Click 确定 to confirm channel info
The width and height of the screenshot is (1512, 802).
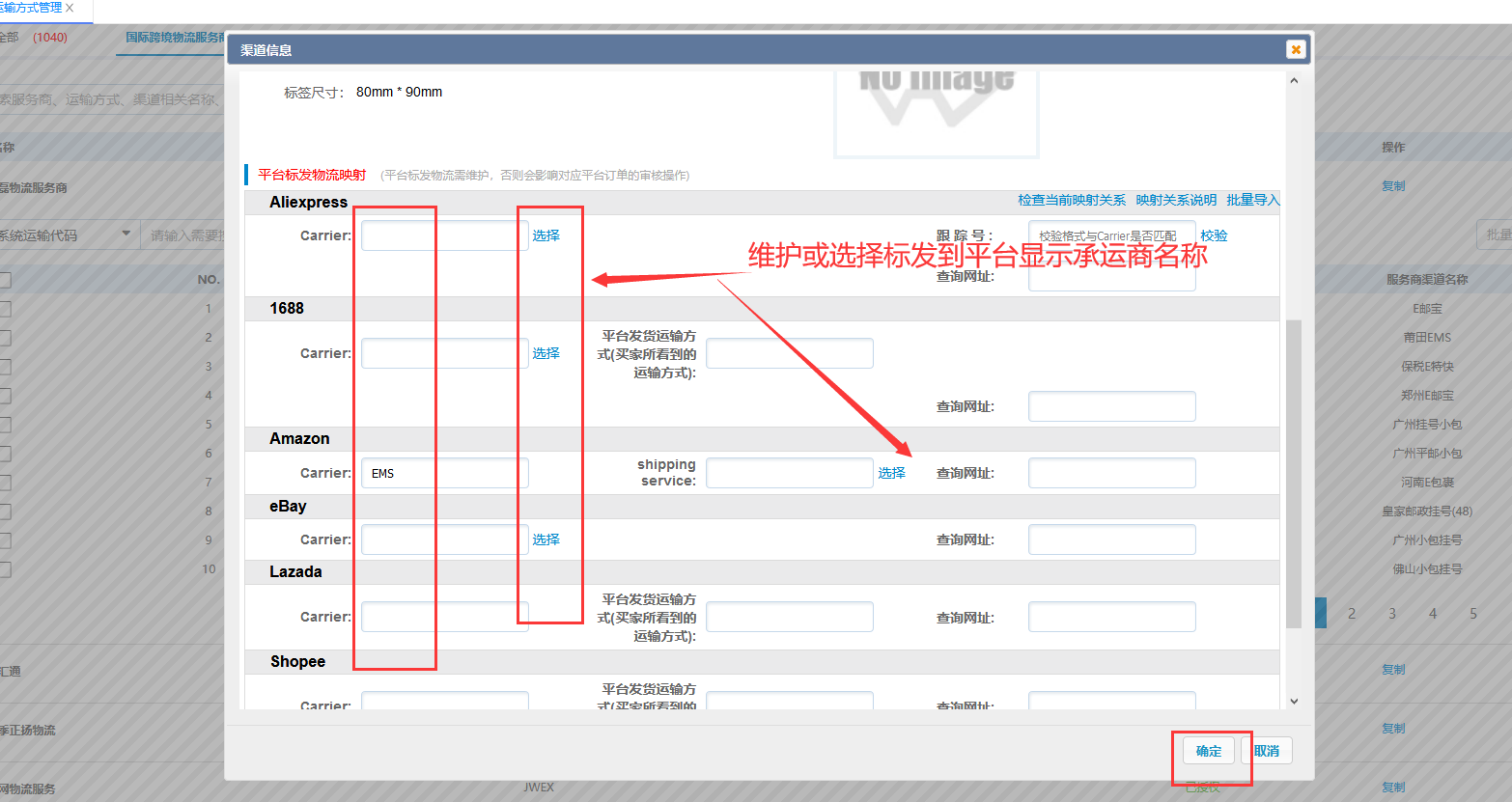[x=1209, y=751]
